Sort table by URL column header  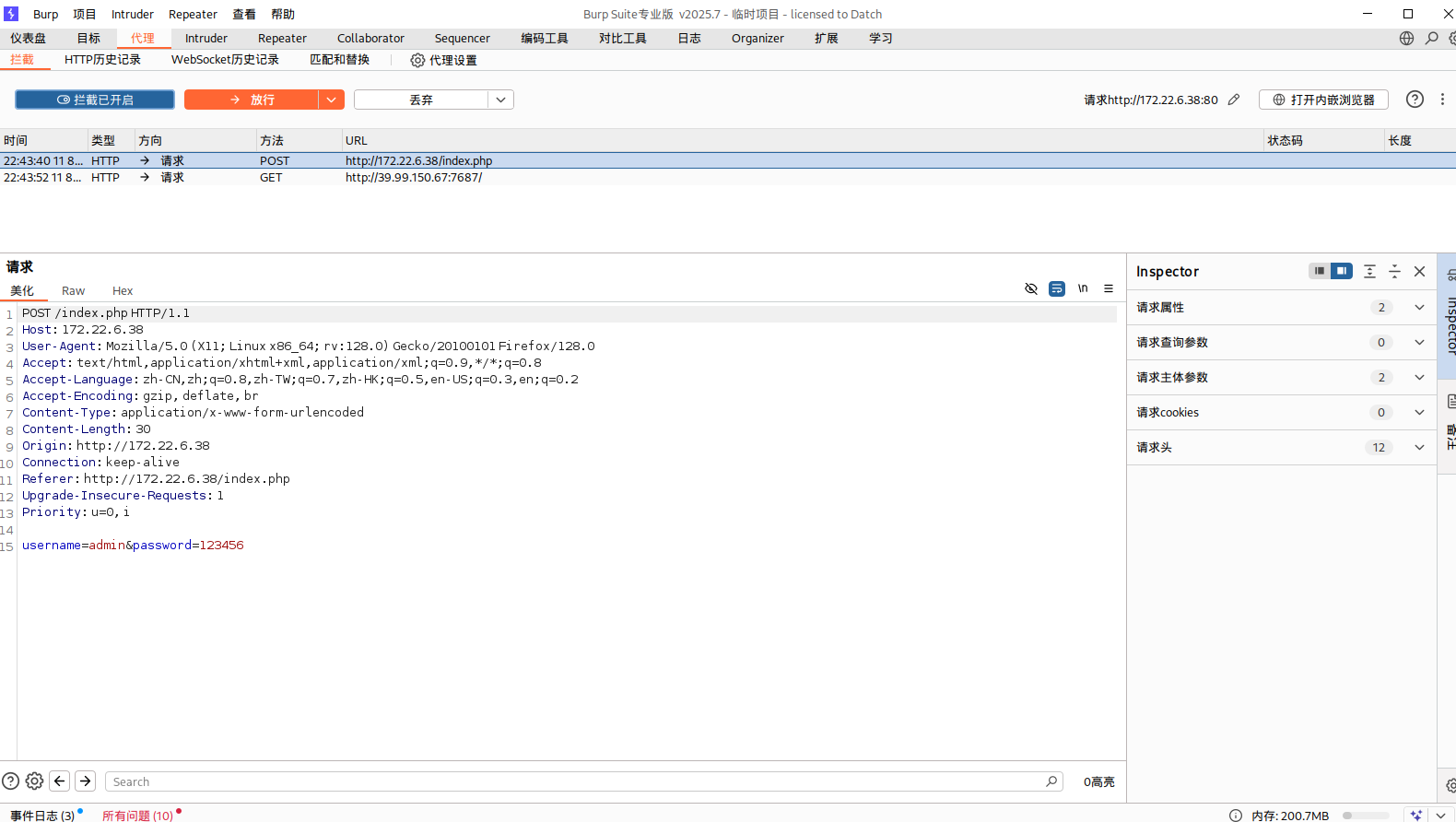pos(802,140)
